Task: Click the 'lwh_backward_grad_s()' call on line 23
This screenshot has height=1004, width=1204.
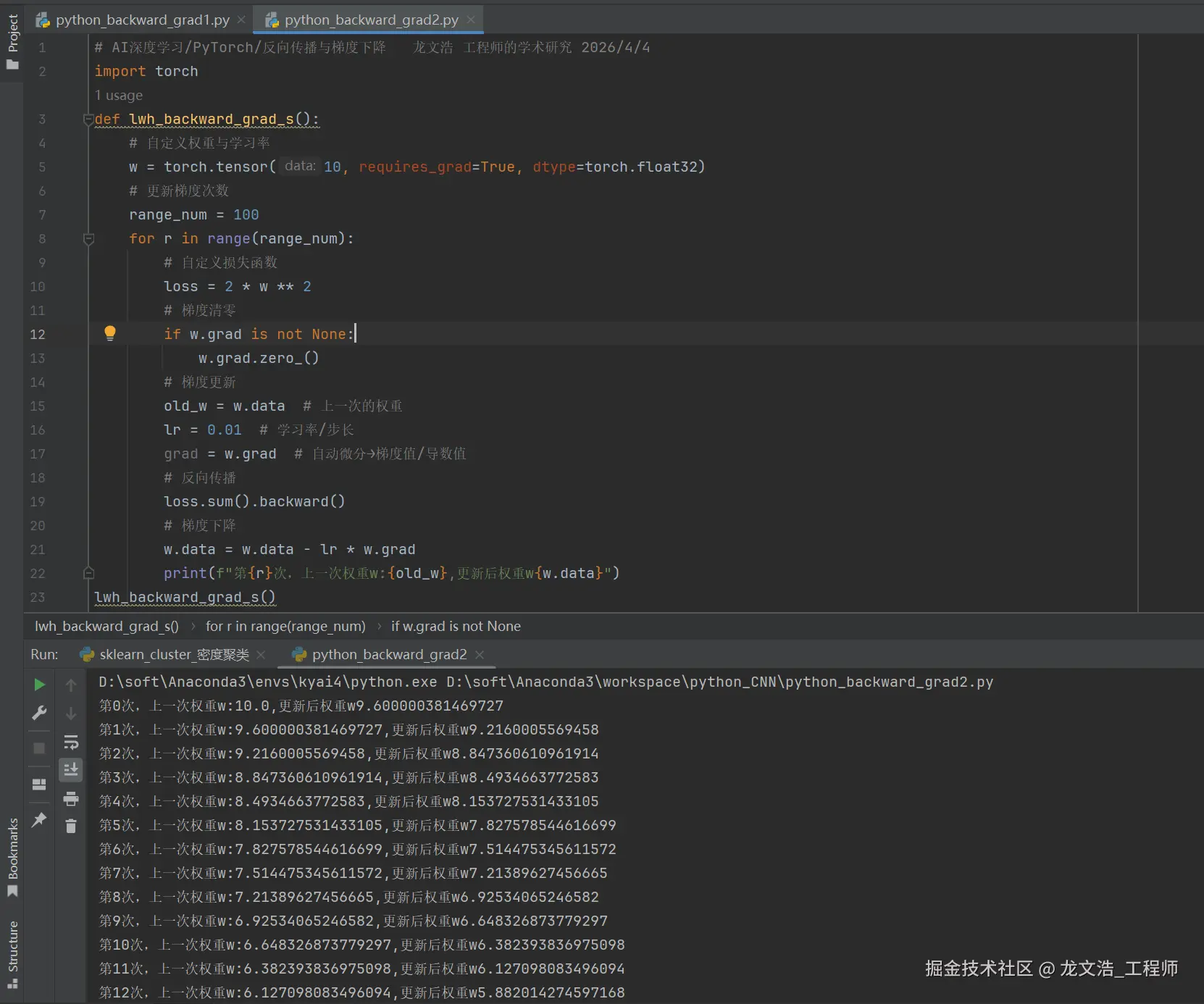Action: point(185,598)
